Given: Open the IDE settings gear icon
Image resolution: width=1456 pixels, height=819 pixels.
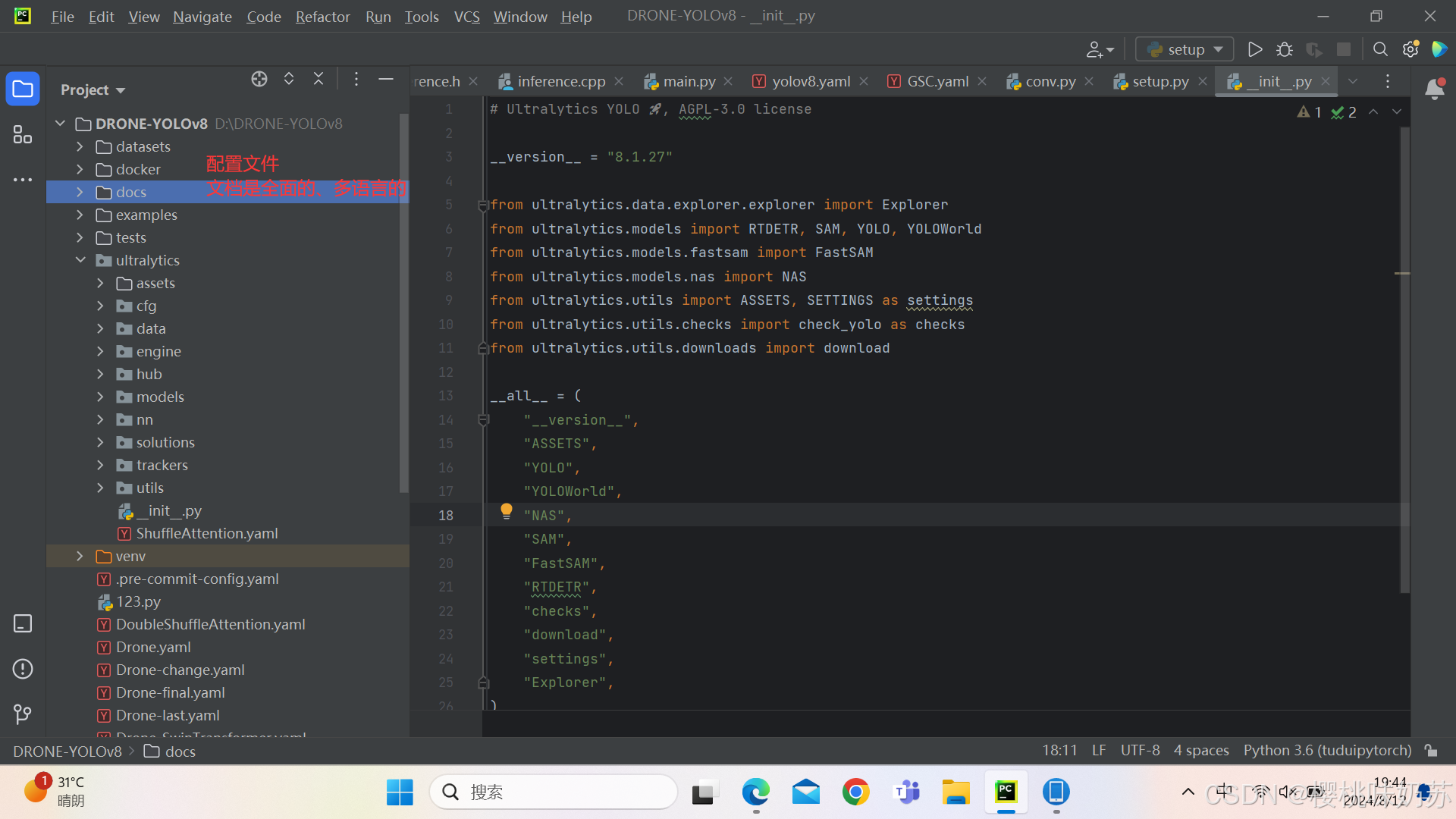Looking at the screenshot, I should coord(1410,49).
